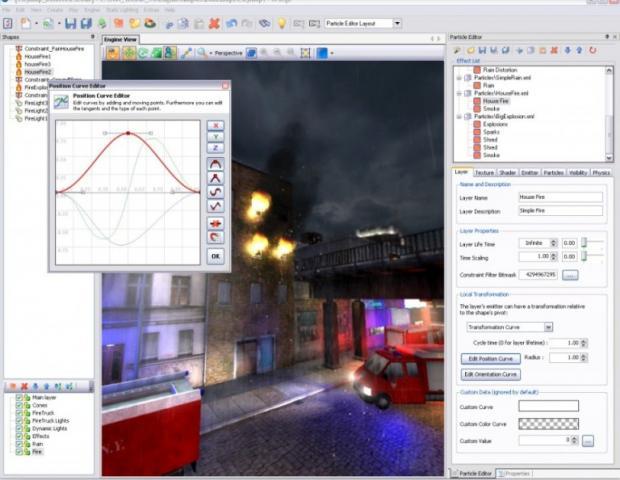Open the Transformation Curve dropdown

click(x=548, y=327)
